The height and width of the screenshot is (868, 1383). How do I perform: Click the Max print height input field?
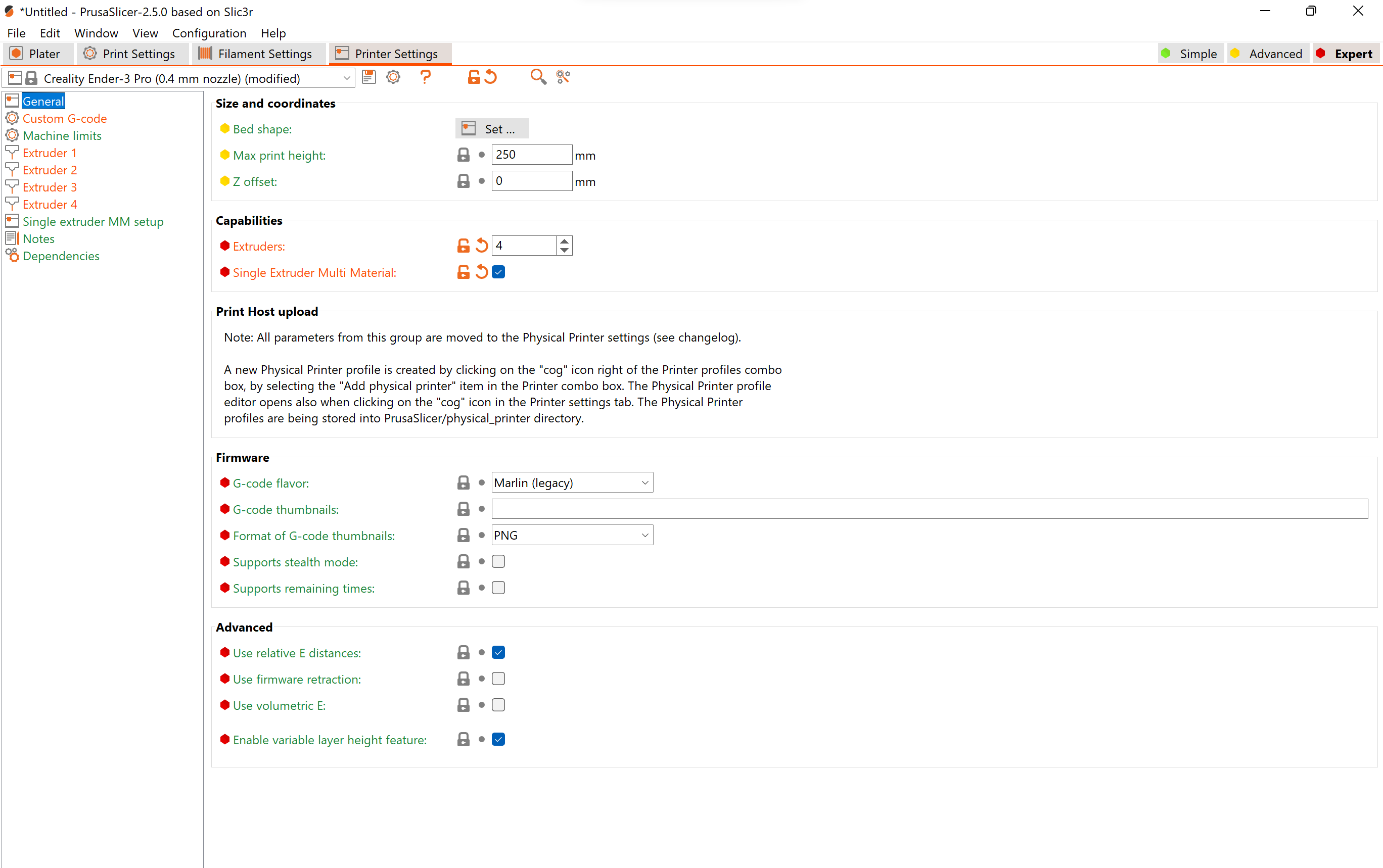531,155
